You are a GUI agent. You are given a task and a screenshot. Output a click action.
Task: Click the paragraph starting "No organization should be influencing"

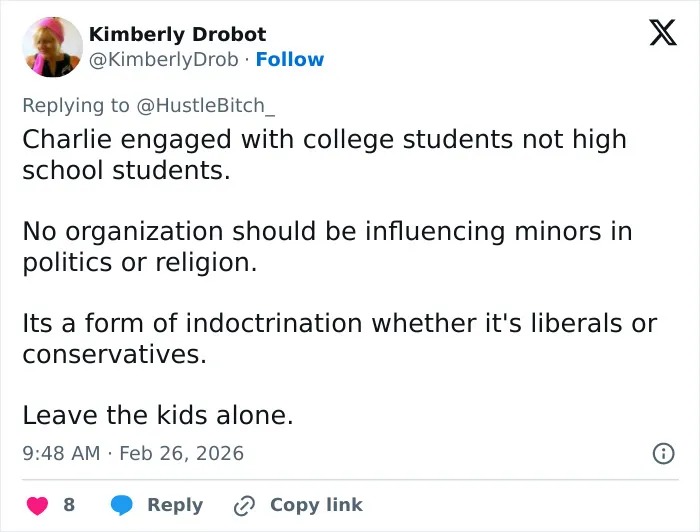coord(327,246)
